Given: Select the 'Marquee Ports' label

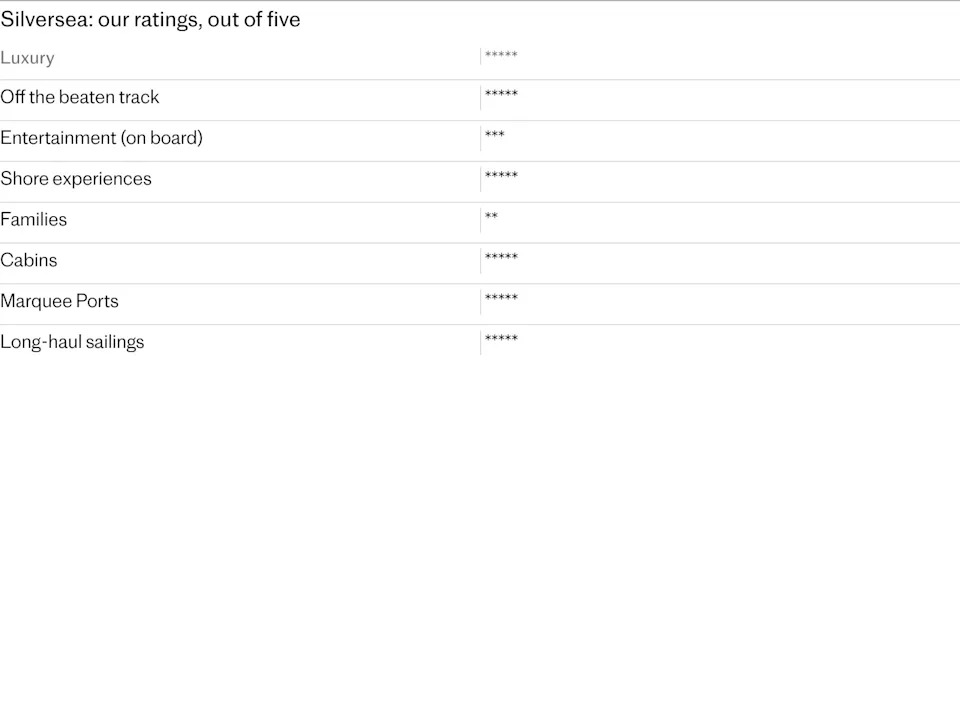Looking at the screenshot, I should [x=59, y=301].
